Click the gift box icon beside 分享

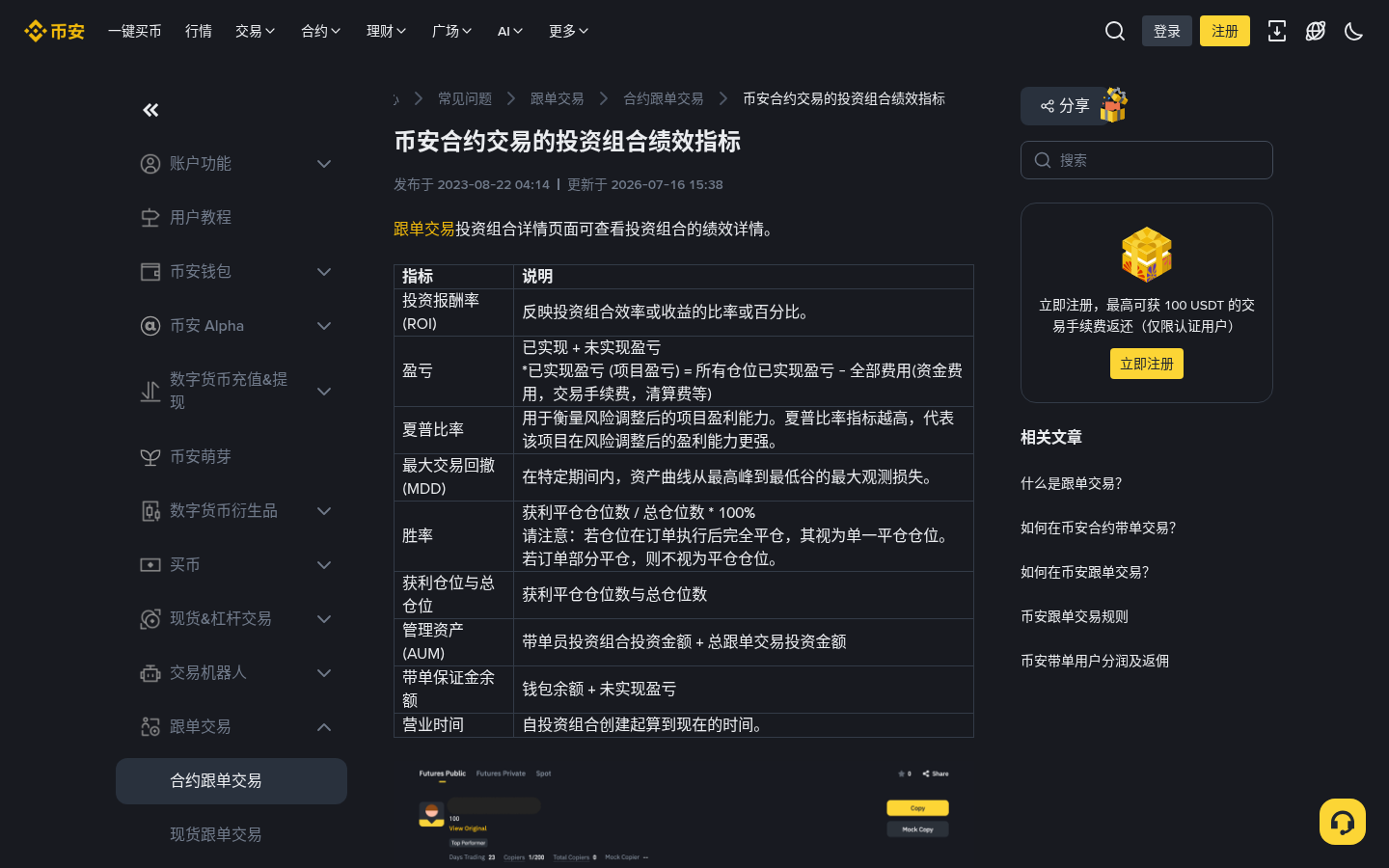click(x=1114, y=105)
